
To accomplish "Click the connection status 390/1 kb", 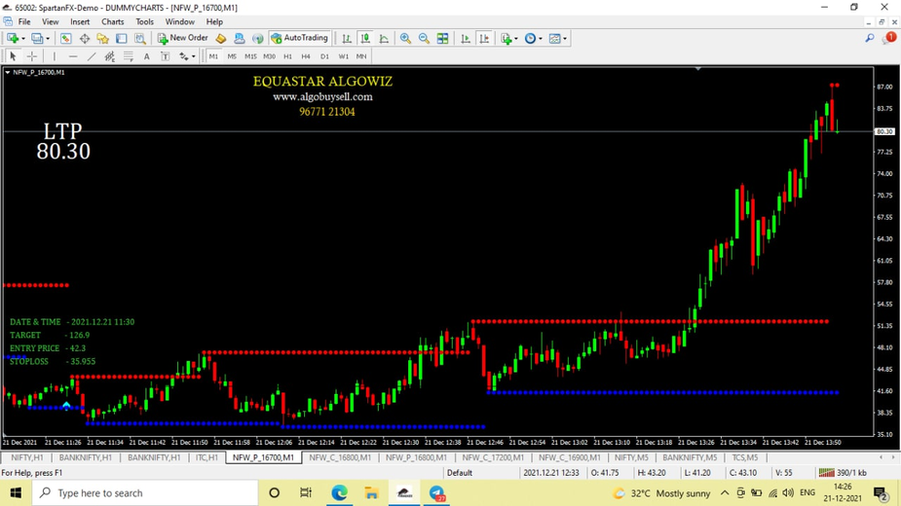I will 842,473.
